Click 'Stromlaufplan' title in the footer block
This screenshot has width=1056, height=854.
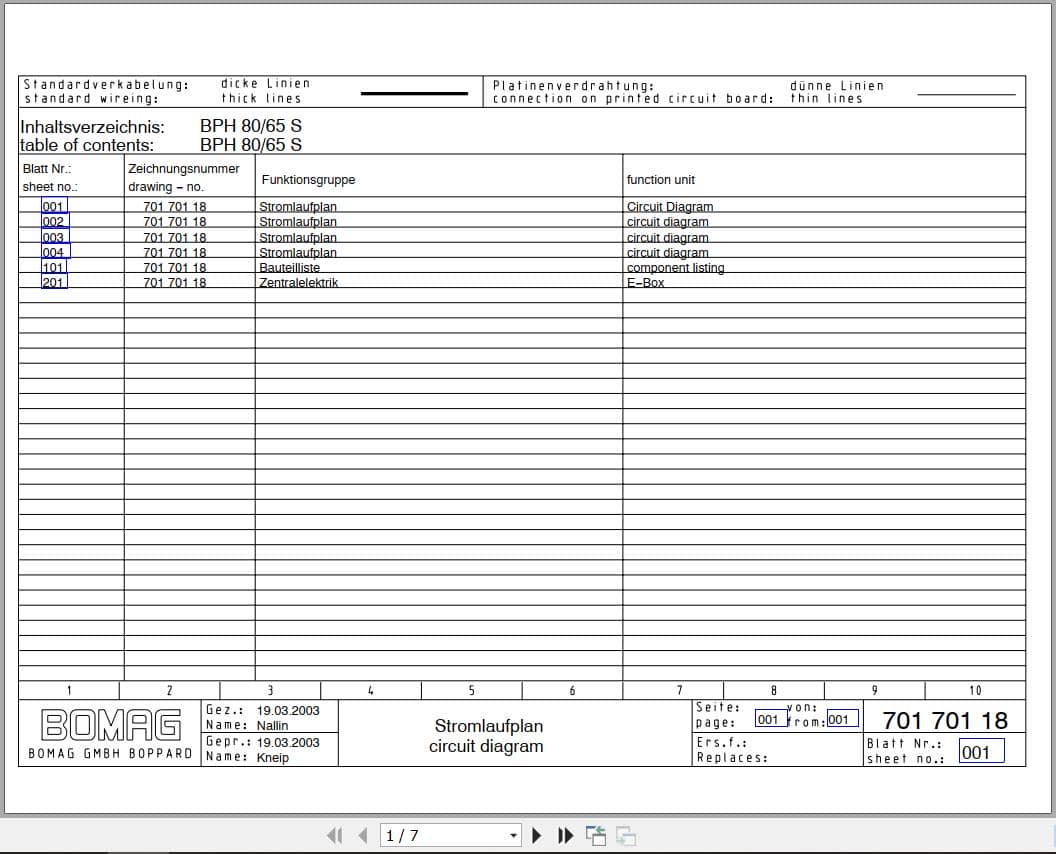488,726
